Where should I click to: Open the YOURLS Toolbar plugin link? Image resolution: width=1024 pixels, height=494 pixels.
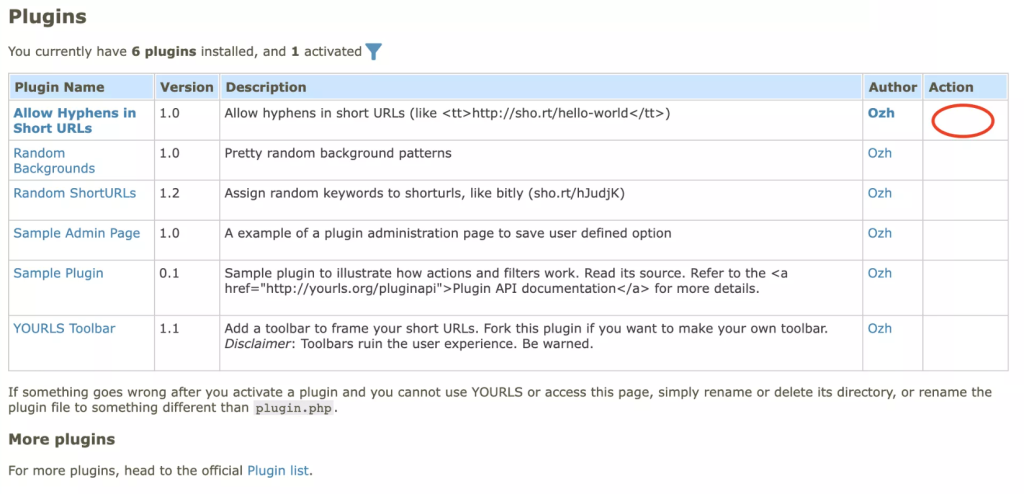pyautogui.click(x=64, y=328)
